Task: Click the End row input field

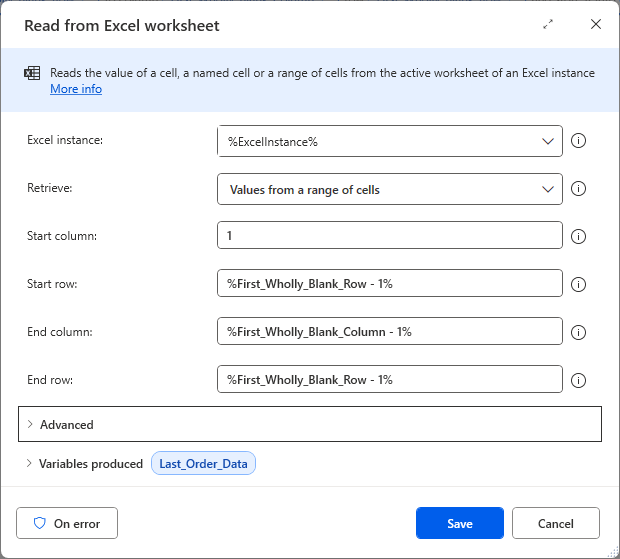Action: [x=390, y=379]
